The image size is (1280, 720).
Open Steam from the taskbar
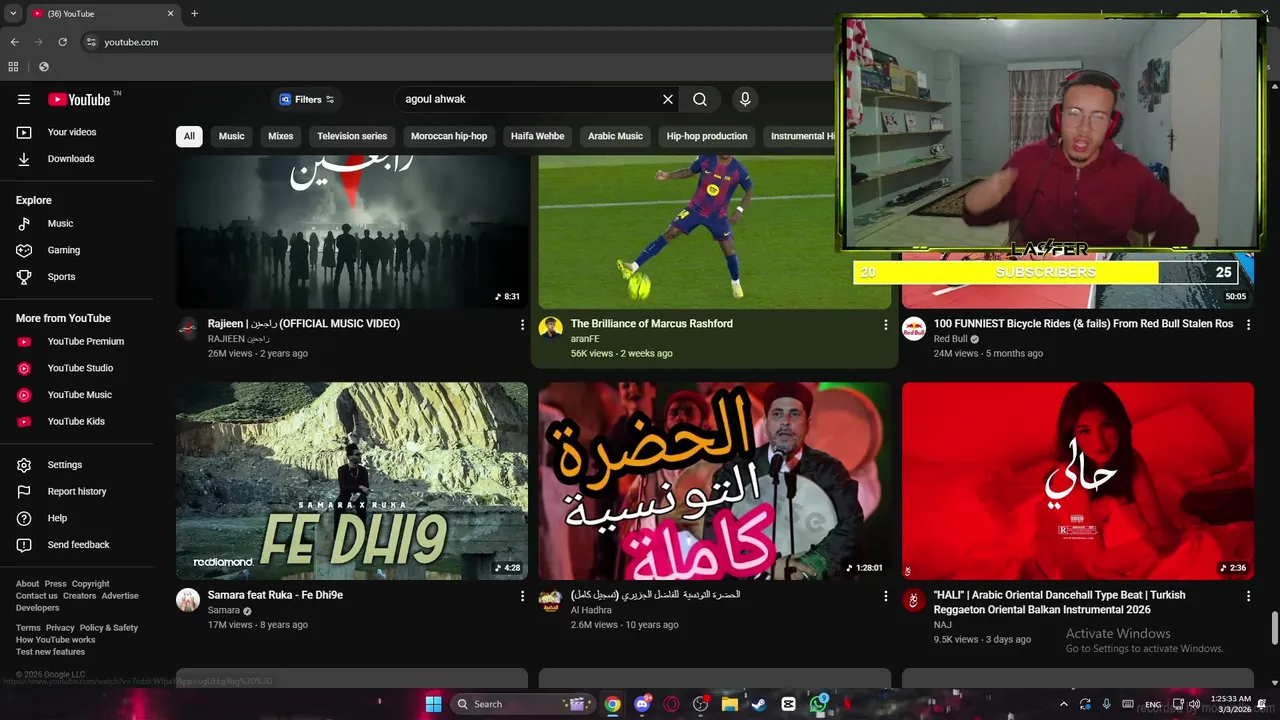coord(759,704)
